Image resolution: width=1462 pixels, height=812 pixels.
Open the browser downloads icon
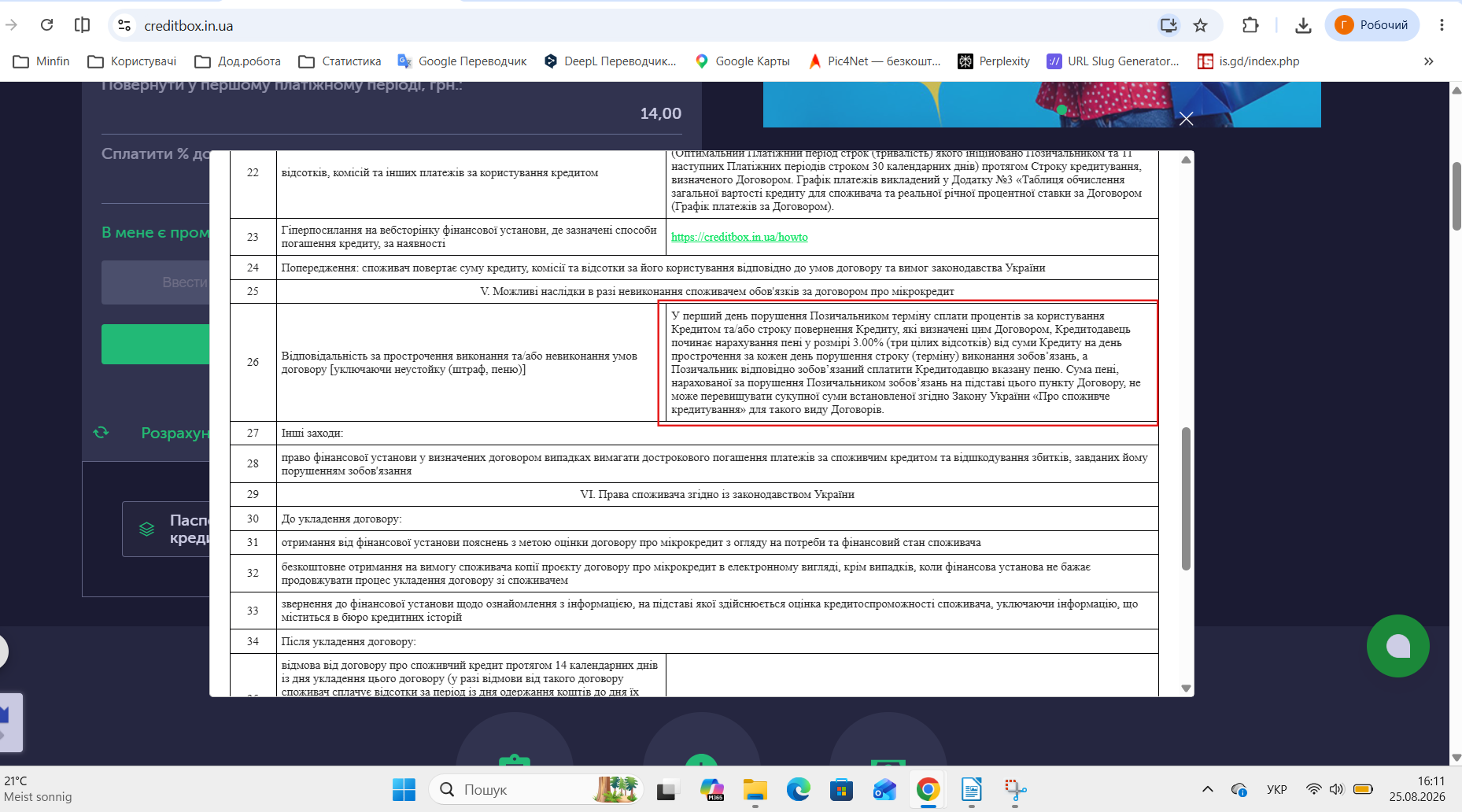click(1303, 25)
